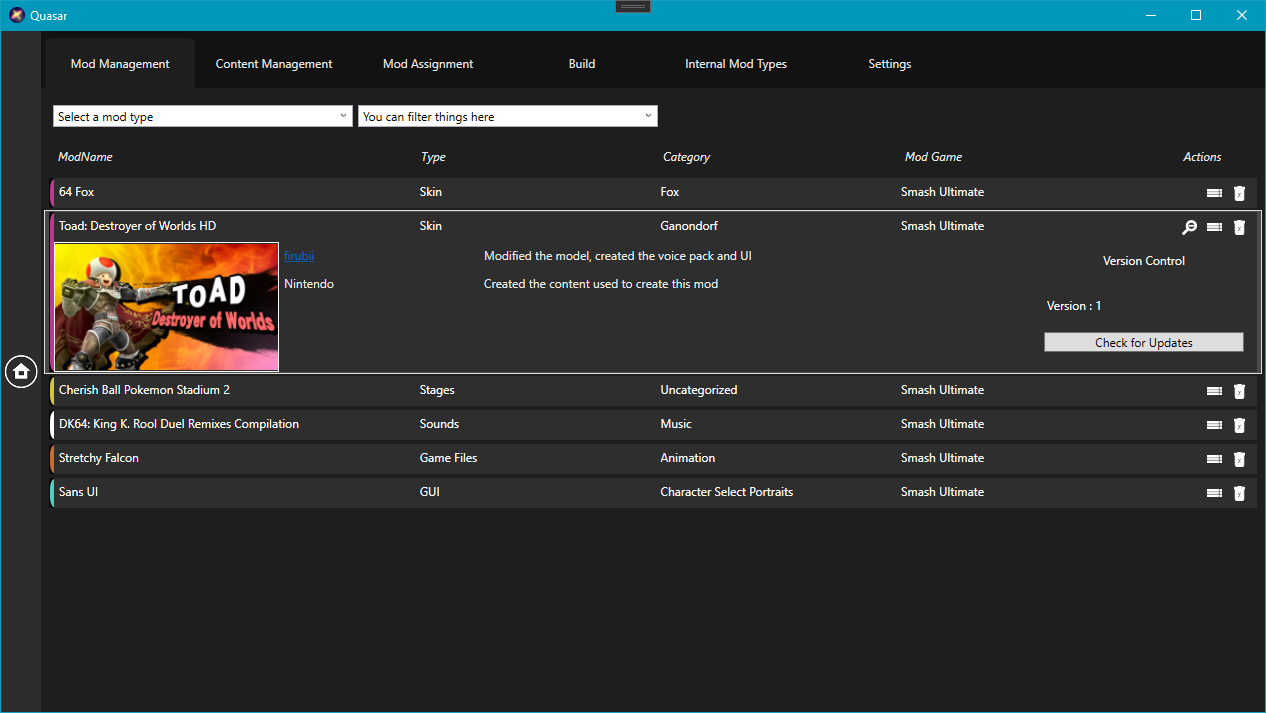Click the trash icon for Stretchy Falcon
The width and height of the screenshot is (1266, 713).
pos(1239,458)
